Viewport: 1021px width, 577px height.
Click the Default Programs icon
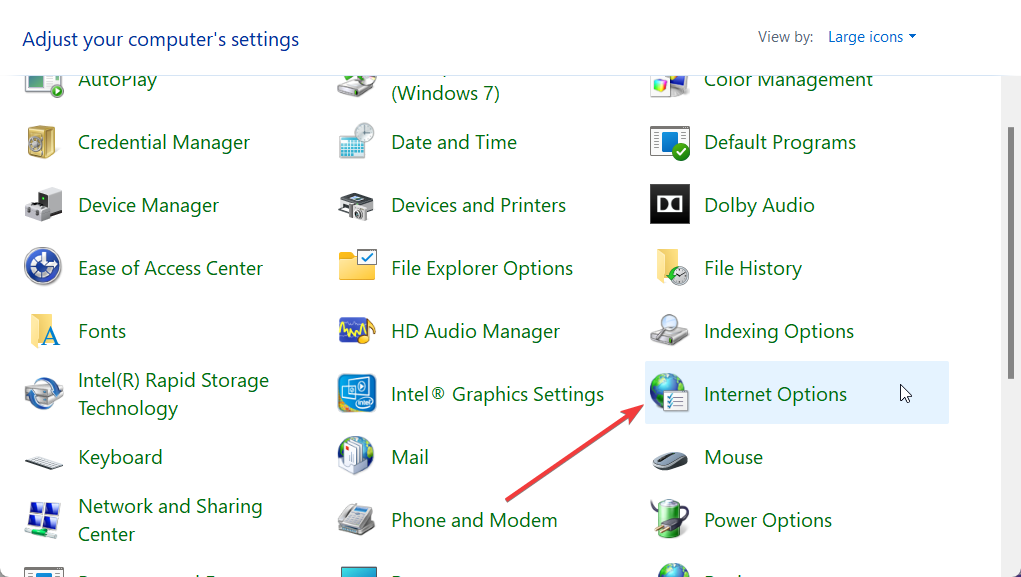click(x=669, y=143)
